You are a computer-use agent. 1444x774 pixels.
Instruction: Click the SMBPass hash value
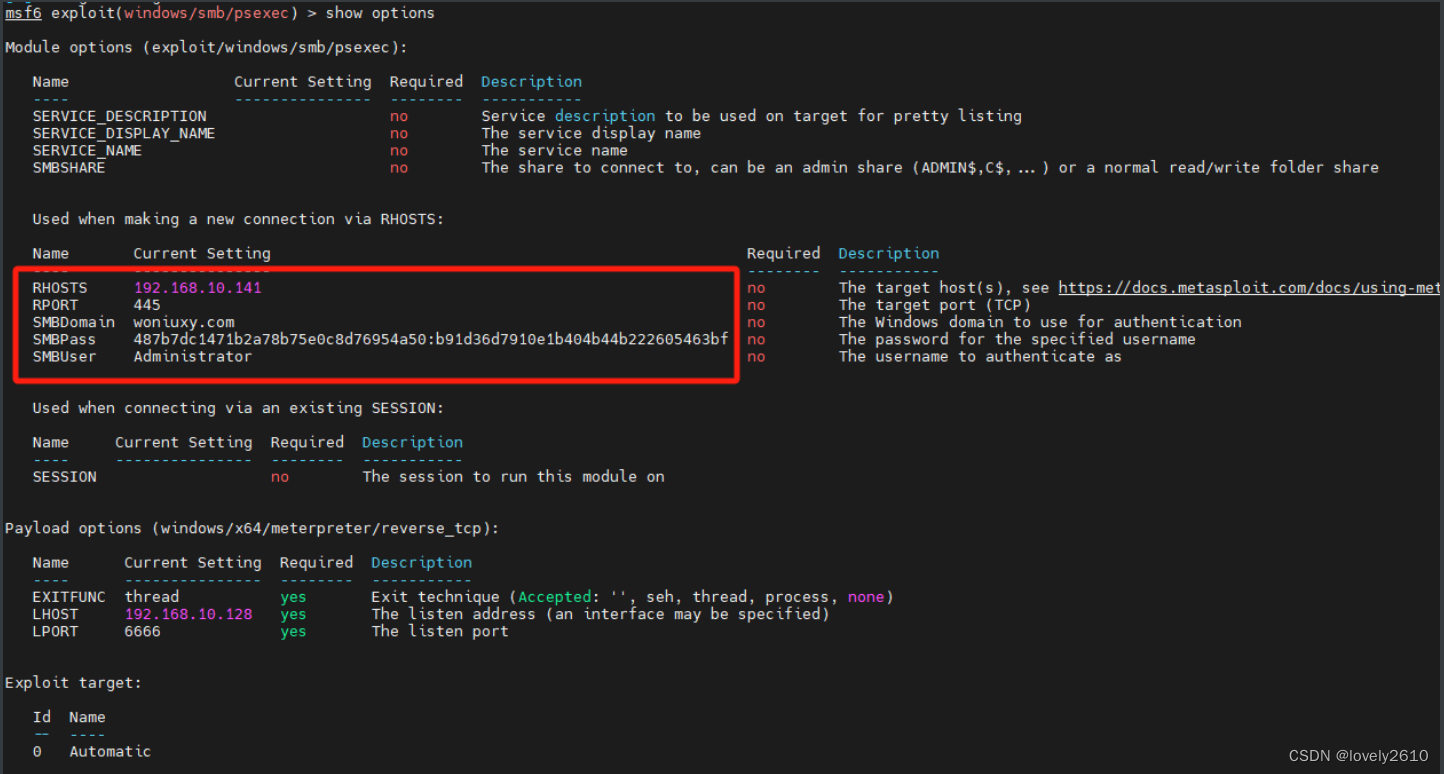(x=431, y=339)
